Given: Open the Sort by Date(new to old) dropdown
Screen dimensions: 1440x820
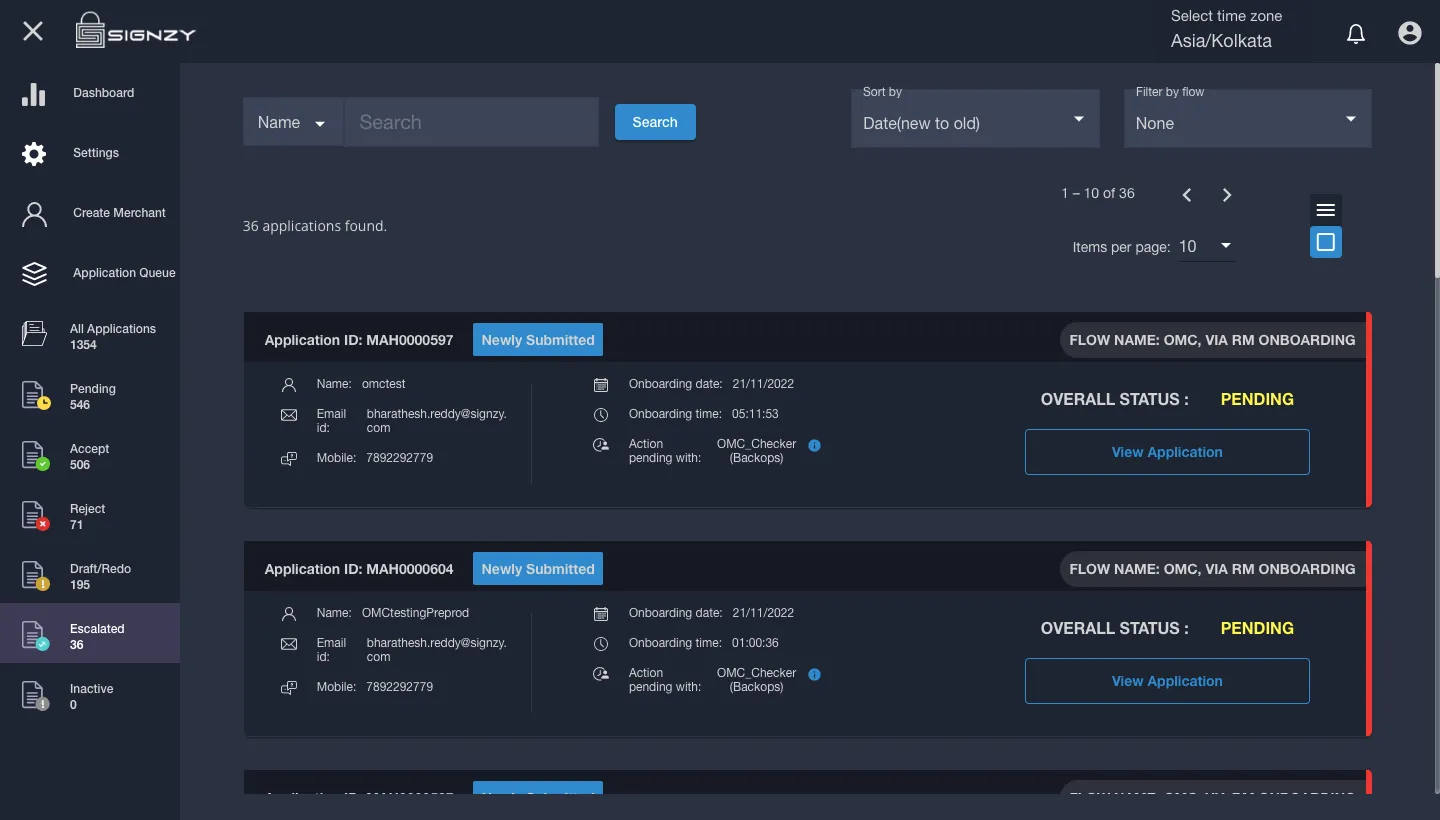Looking at the screenshot, I should click(975, 118).
